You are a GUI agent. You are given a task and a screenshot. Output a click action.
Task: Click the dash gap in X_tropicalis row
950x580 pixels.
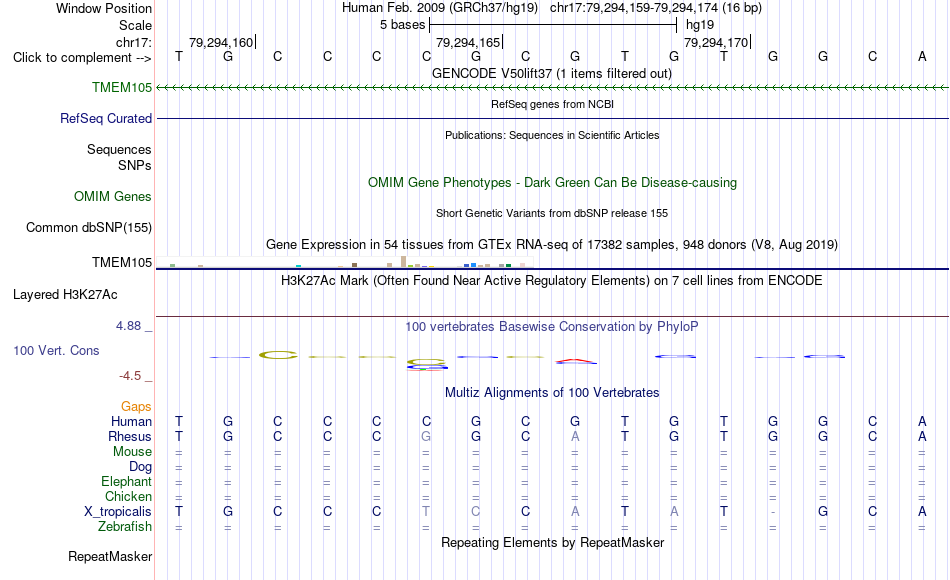pos(772,512)
